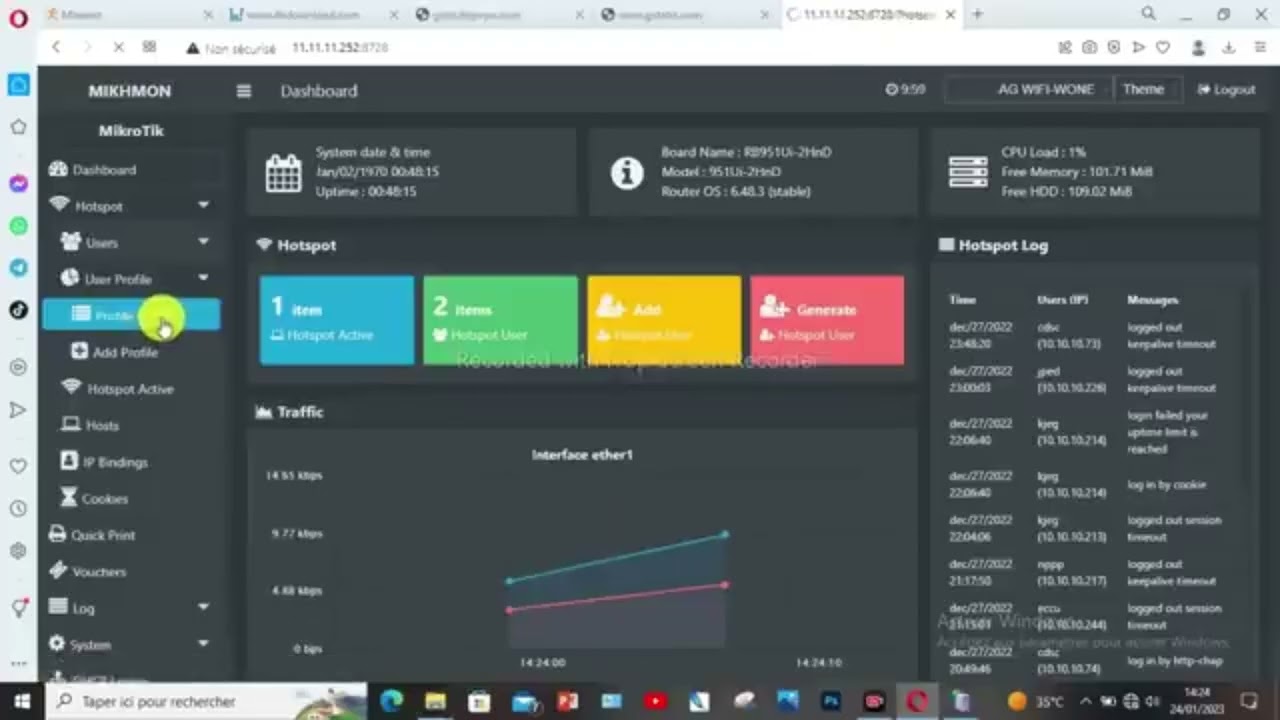1280x720 pixels.
Task: Collapse the User Profile submenu arrow
Action: (x=203, y=279)
